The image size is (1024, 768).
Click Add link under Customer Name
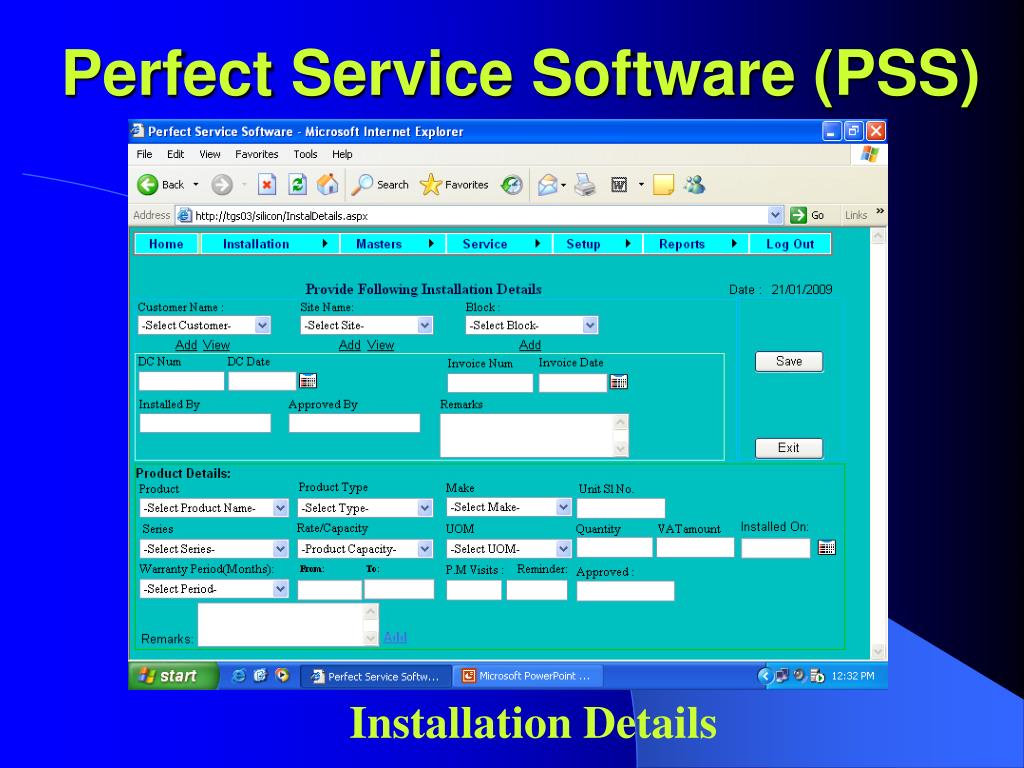186,345
